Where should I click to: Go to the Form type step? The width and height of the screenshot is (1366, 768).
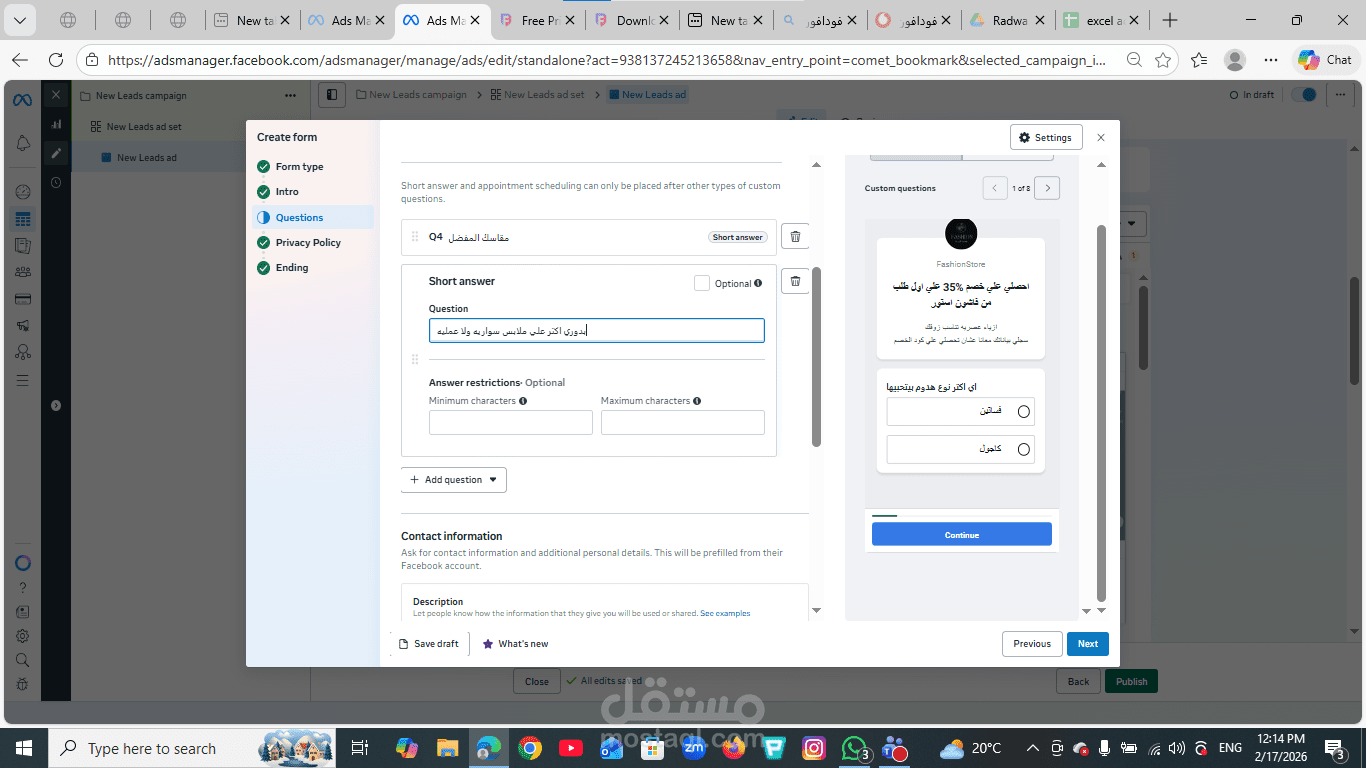[299, 167]
